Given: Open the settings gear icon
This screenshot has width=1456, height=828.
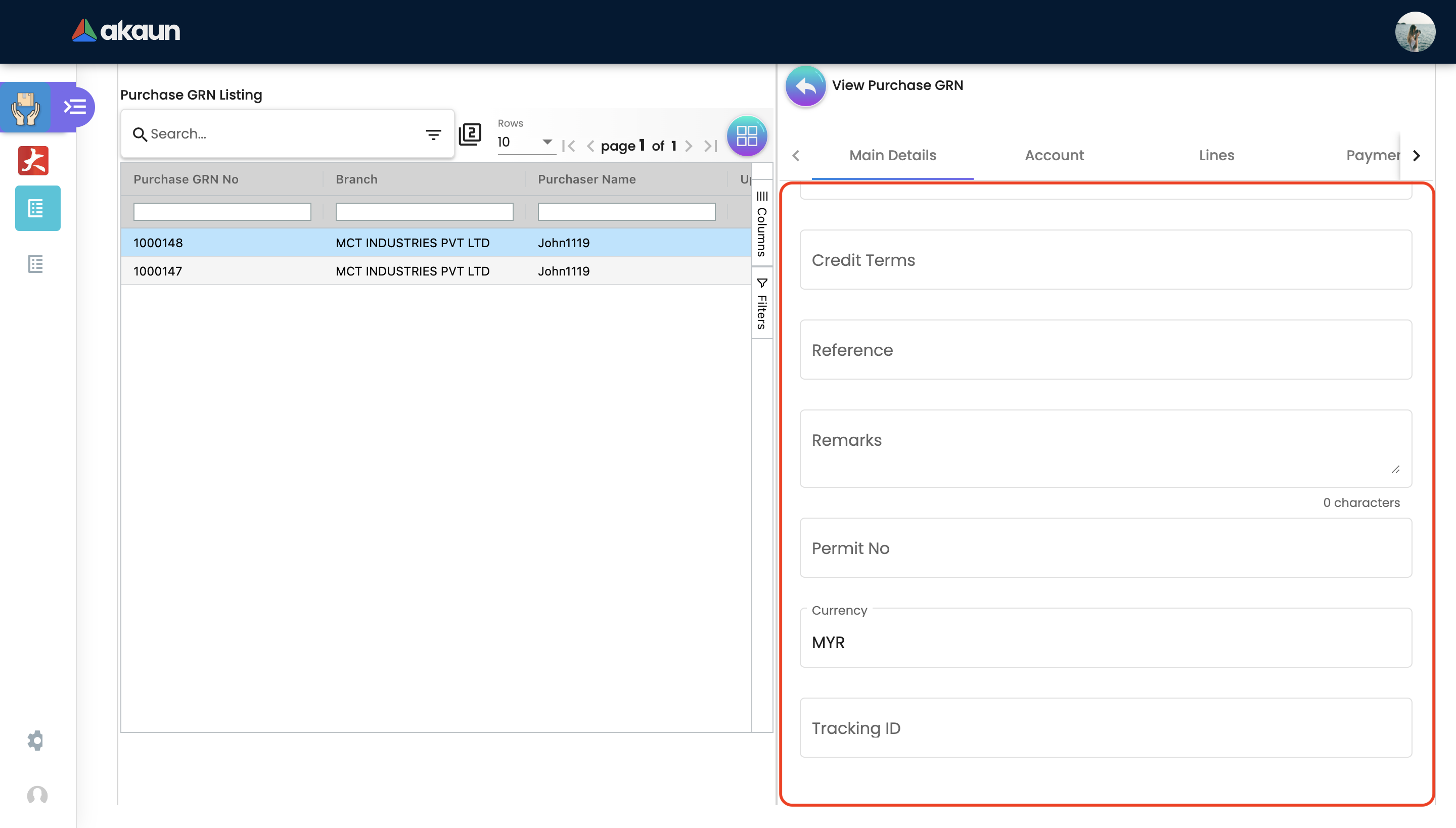Looking at the screenshot, I should coord(35,740).
